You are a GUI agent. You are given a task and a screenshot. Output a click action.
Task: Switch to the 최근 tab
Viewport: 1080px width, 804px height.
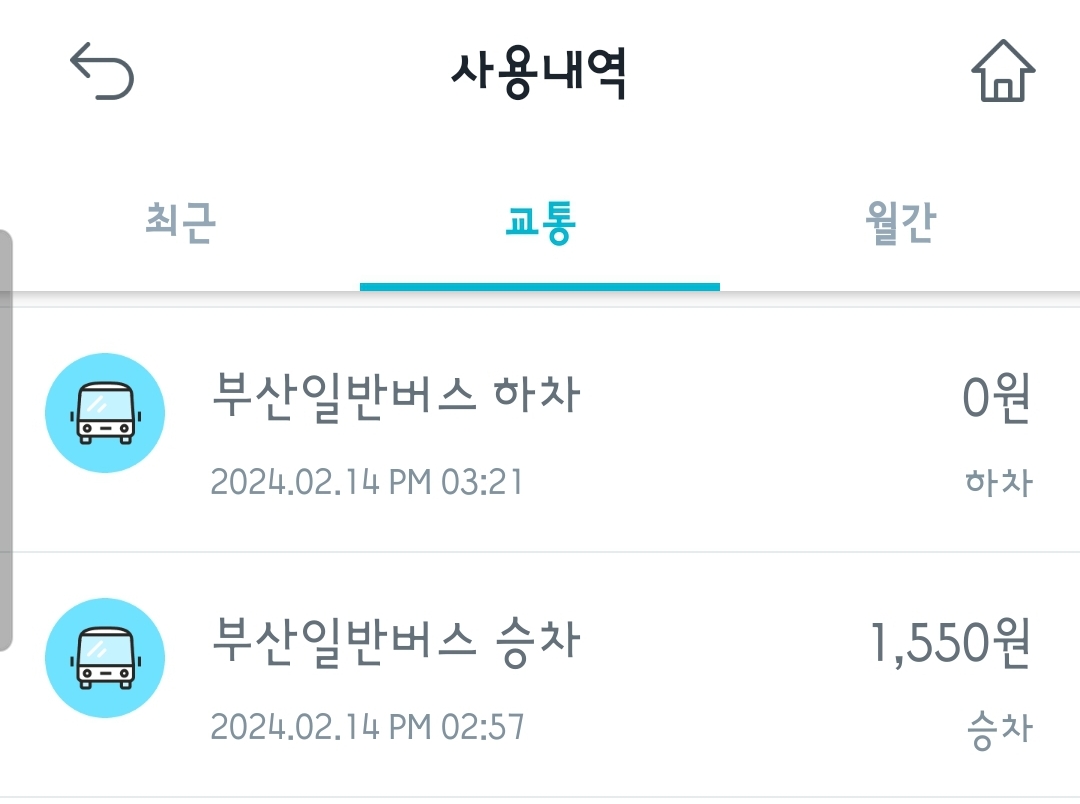(x=180, y=223)
